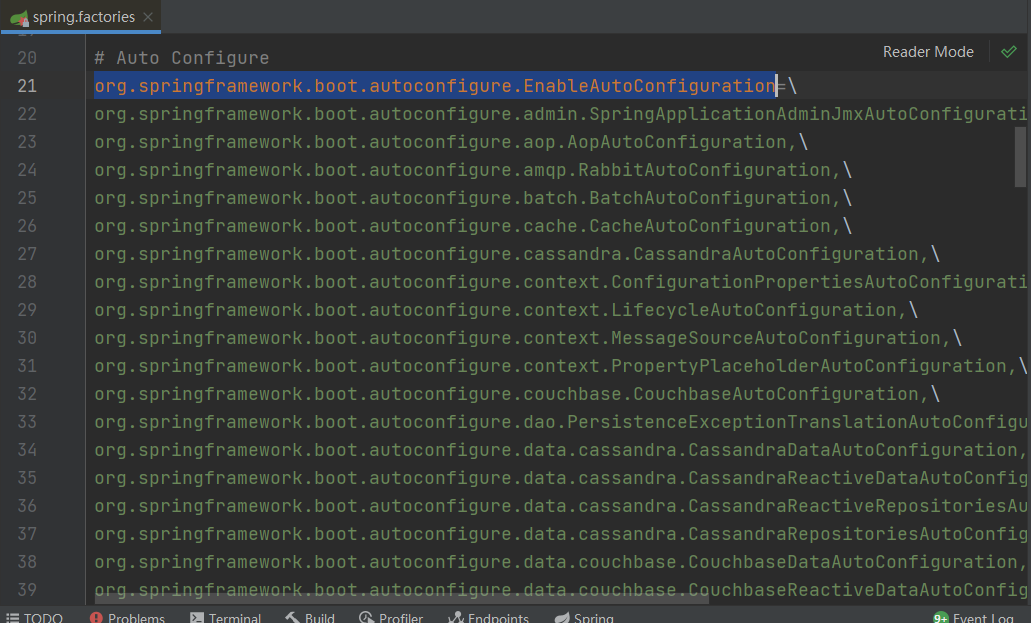Click the PersistenceExceptionTranslation line

[x=560, y=422]
